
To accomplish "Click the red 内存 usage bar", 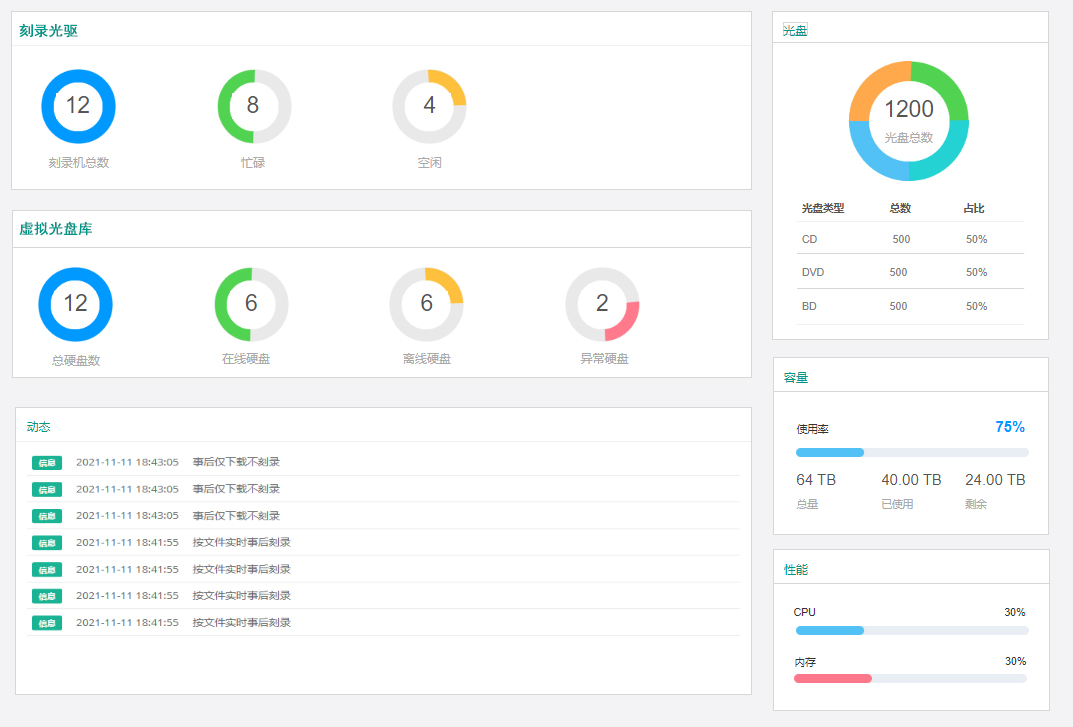I will click(909, 678).
